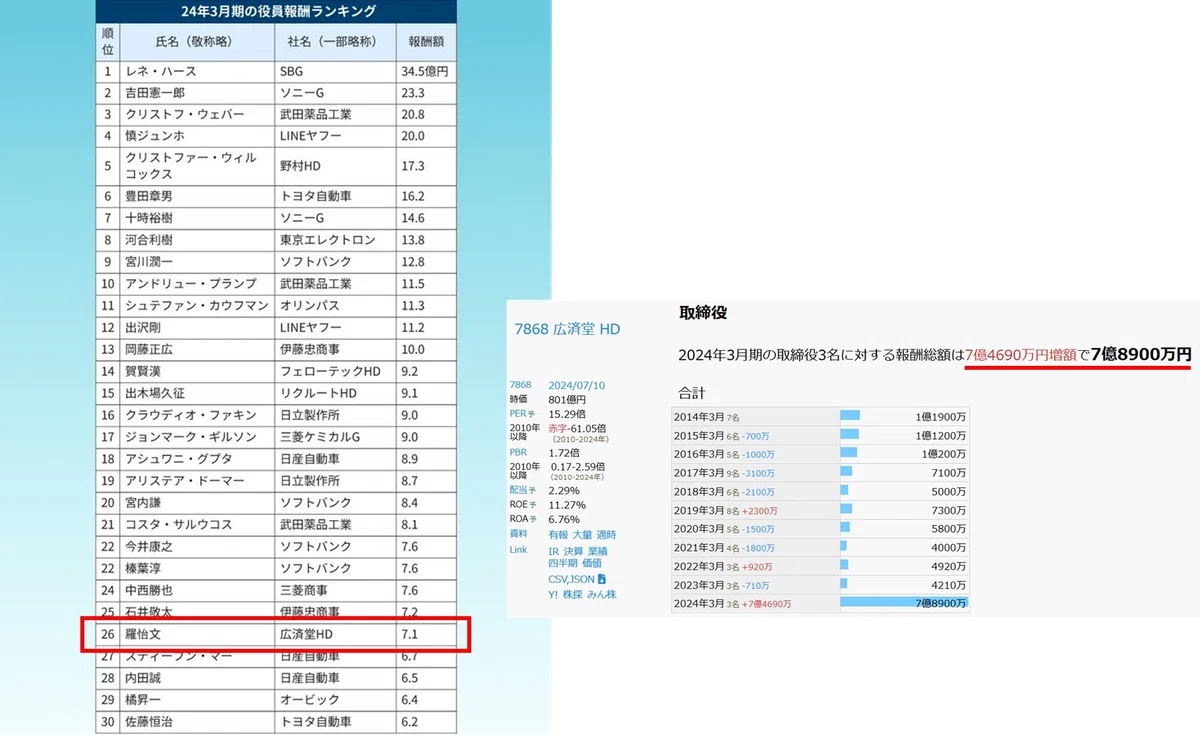This screenshot has width=1200, height=735.
Task: Click the name 内田誠 in rank 28
Action: tap(145, 677)
